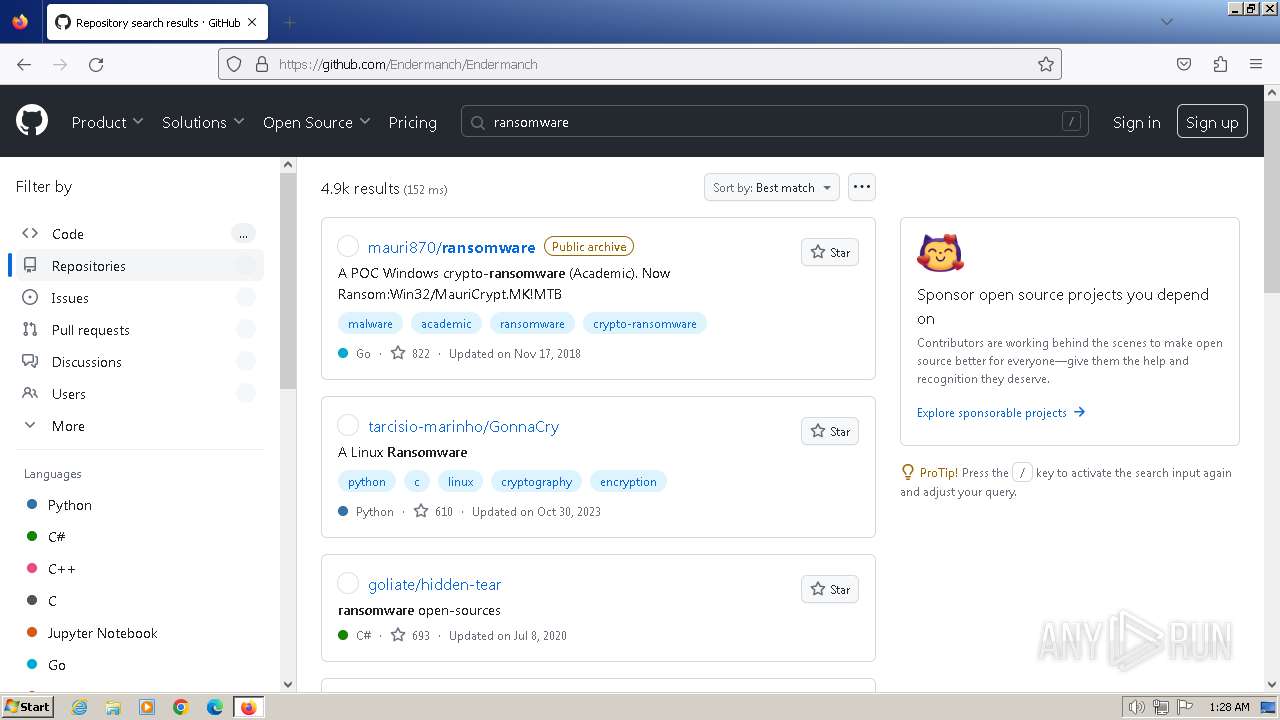
Task: Click the malware topic tag
Action: [x=370, y=323]
